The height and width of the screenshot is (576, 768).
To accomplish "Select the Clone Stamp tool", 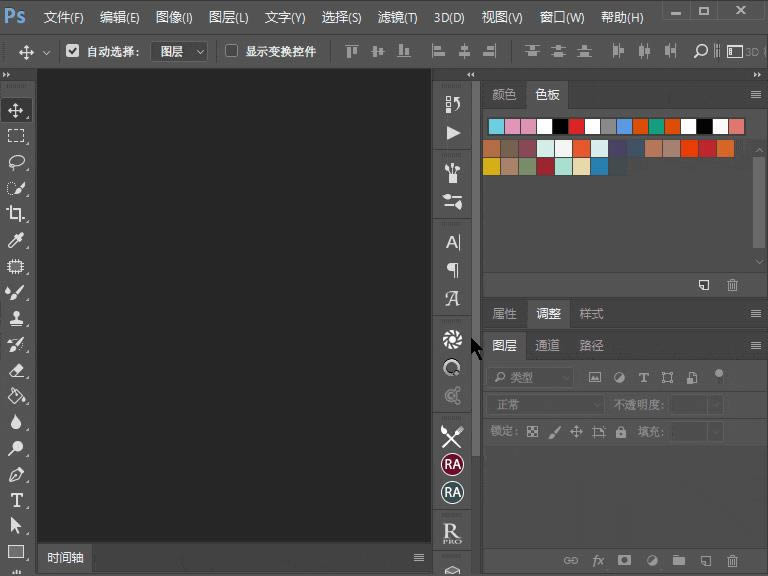I will pyautogui.click(x=16, y=318).
